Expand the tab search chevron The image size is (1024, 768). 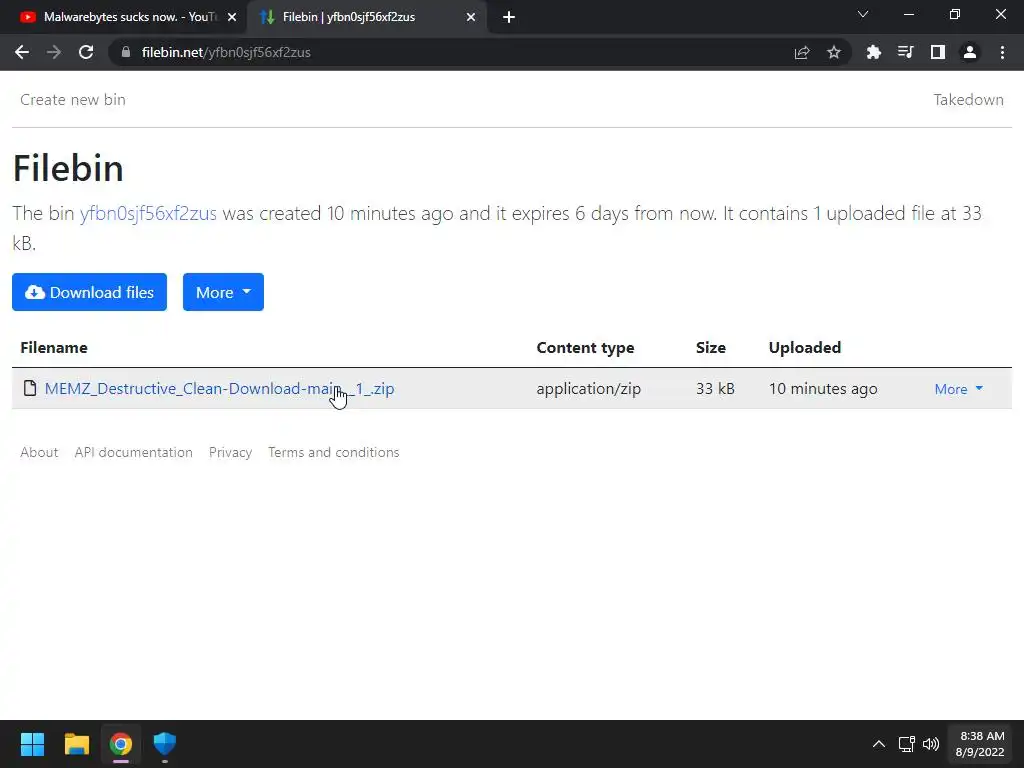[x=863, y=14]
